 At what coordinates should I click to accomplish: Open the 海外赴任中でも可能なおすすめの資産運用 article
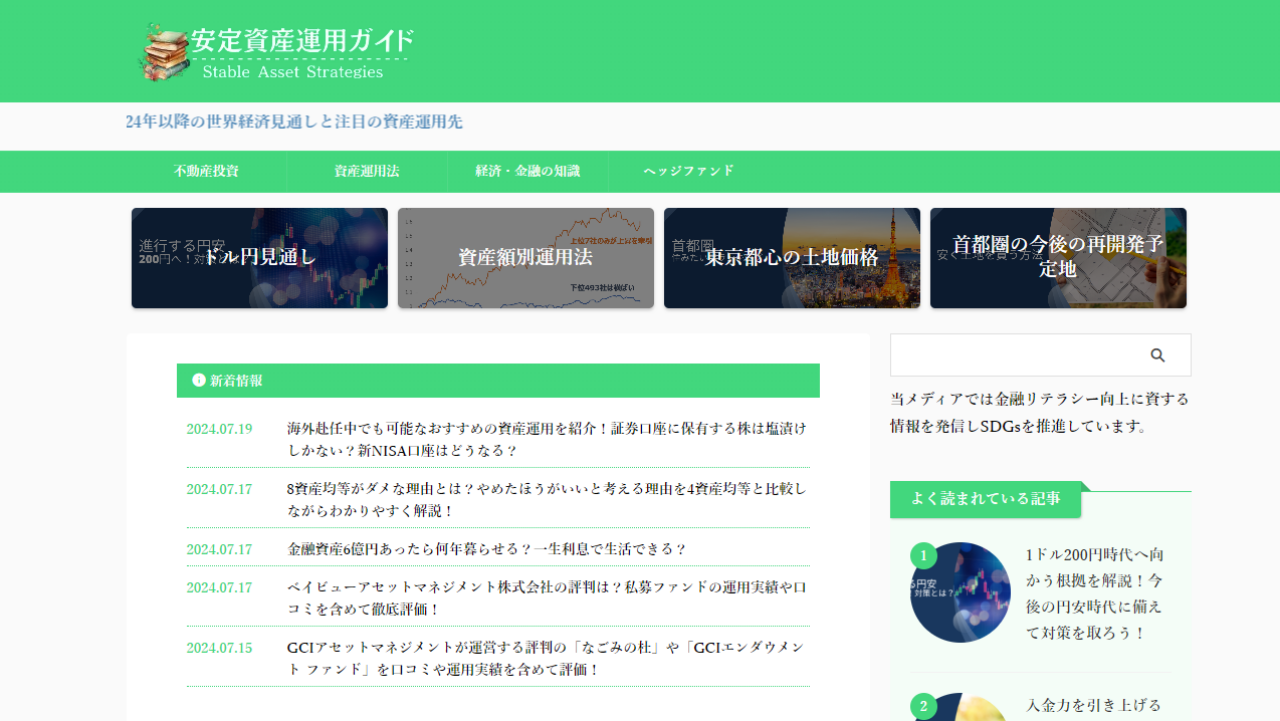coord(547,439)
